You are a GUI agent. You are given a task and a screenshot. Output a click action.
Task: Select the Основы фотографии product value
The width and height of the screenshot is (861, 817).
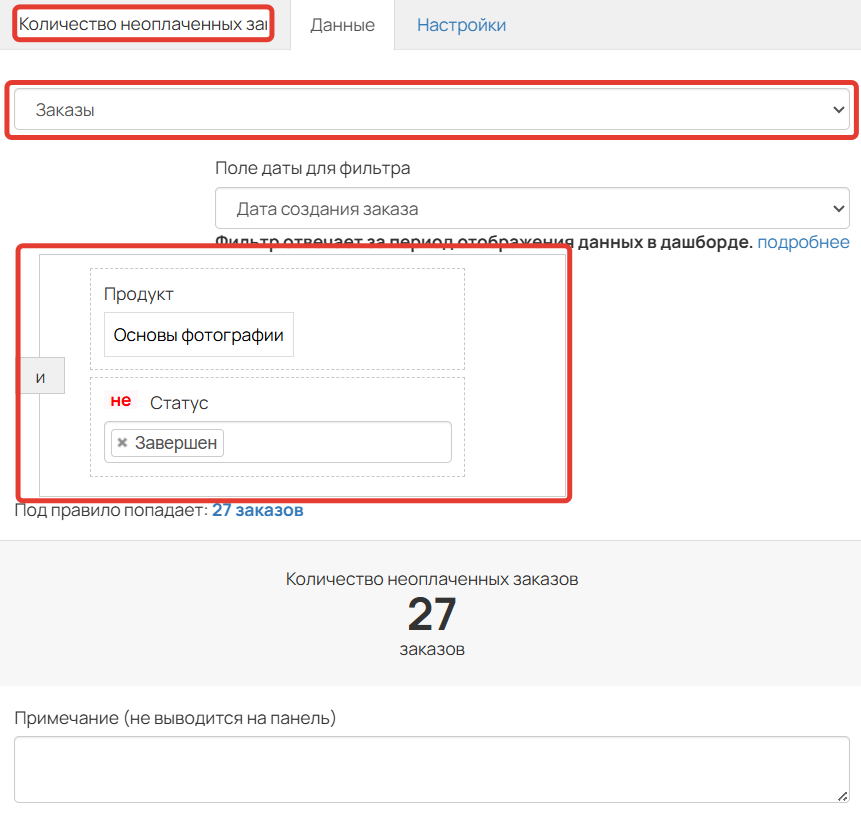[199, 335]
